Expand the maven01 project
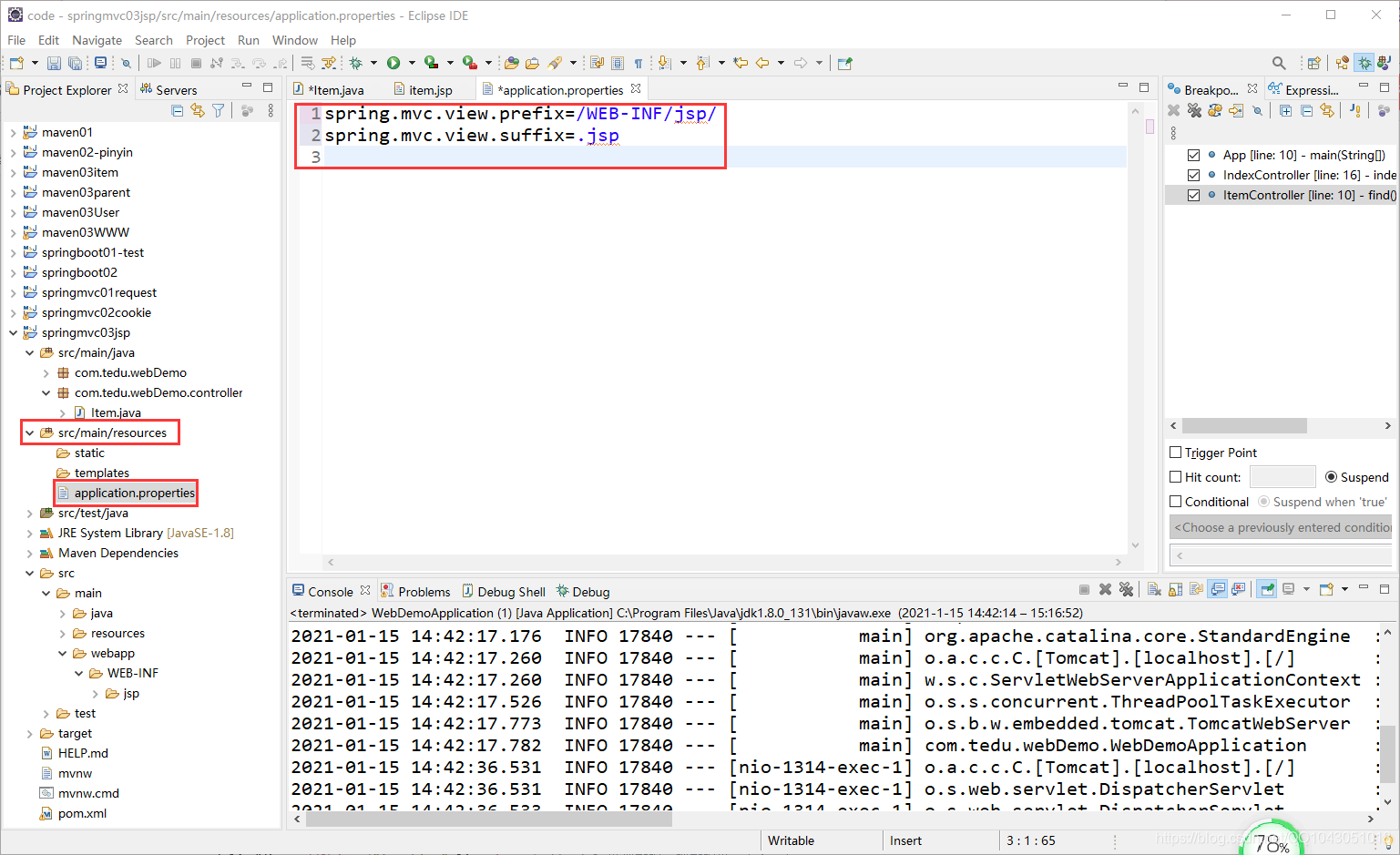The image size is (1400, 855). [x=13, y=132]
